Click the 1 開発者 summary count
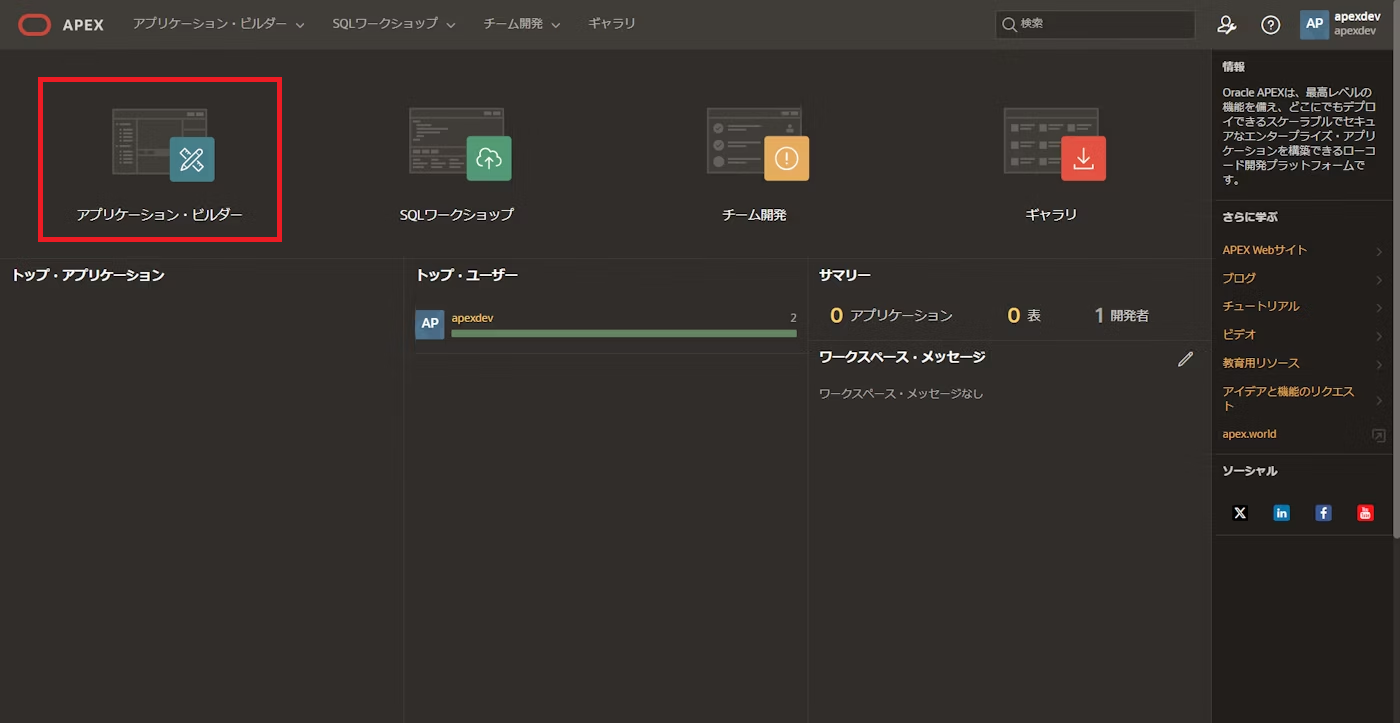Viewport: 1400px width, 723px height. (1121, 316)
